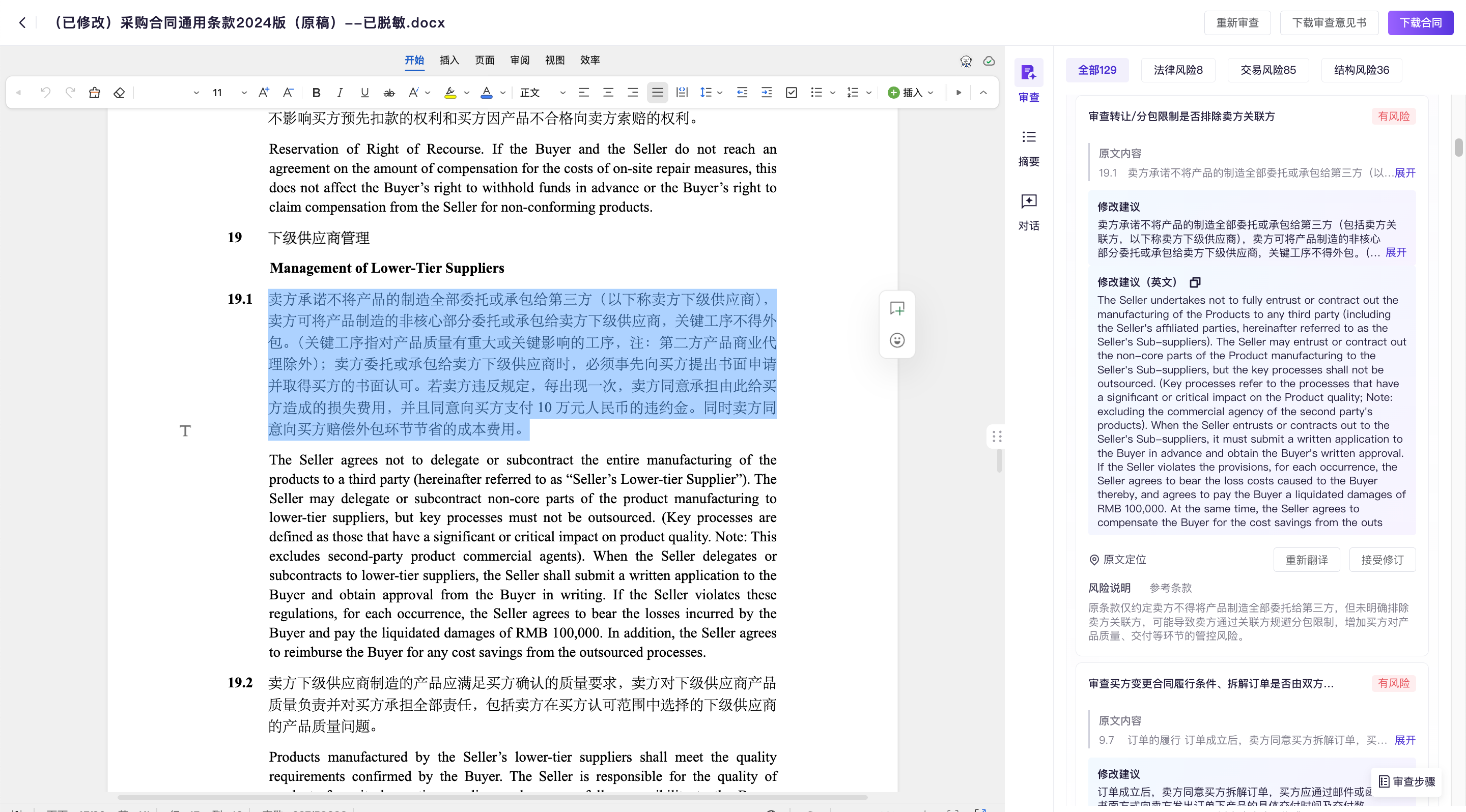1466x812 pixels.
Task: Toggle bold formatting
Action: tap(317, 93)
